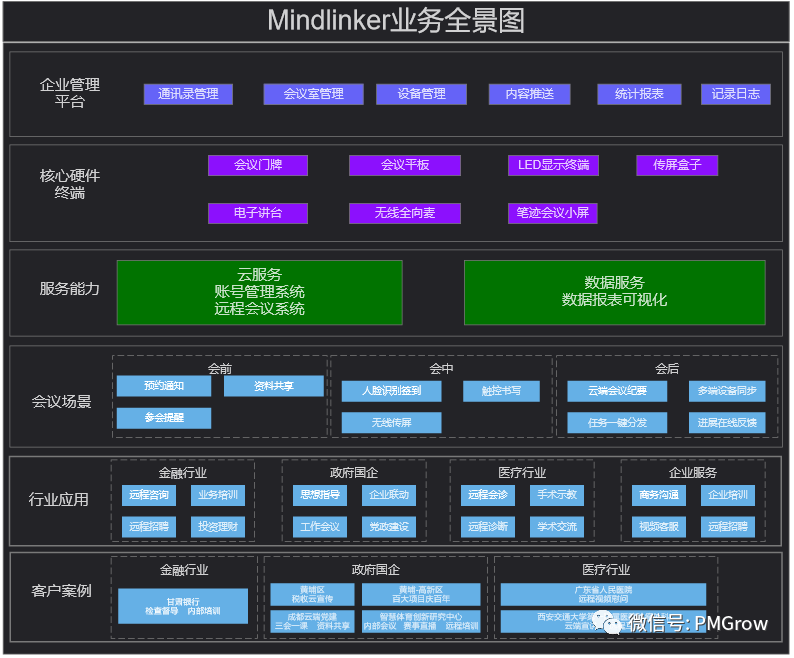Select the 无线全向麦 box
This screenshot has height=658, width=794.
[405, 213]
